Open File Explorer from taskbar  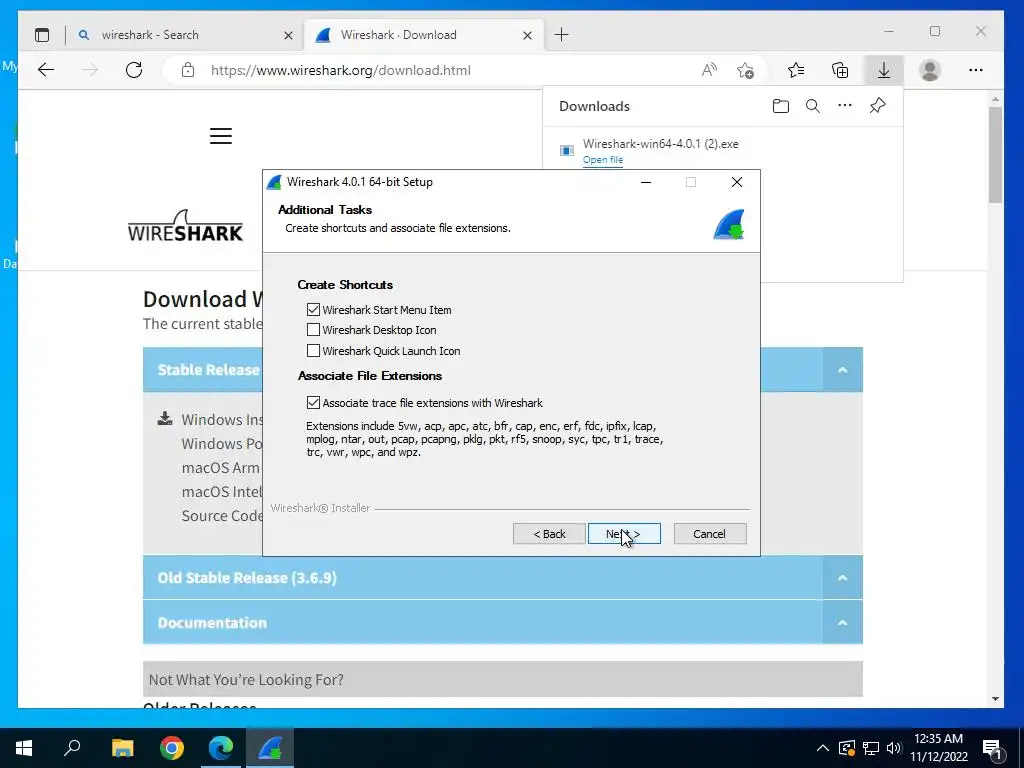(x=122, y=748)
